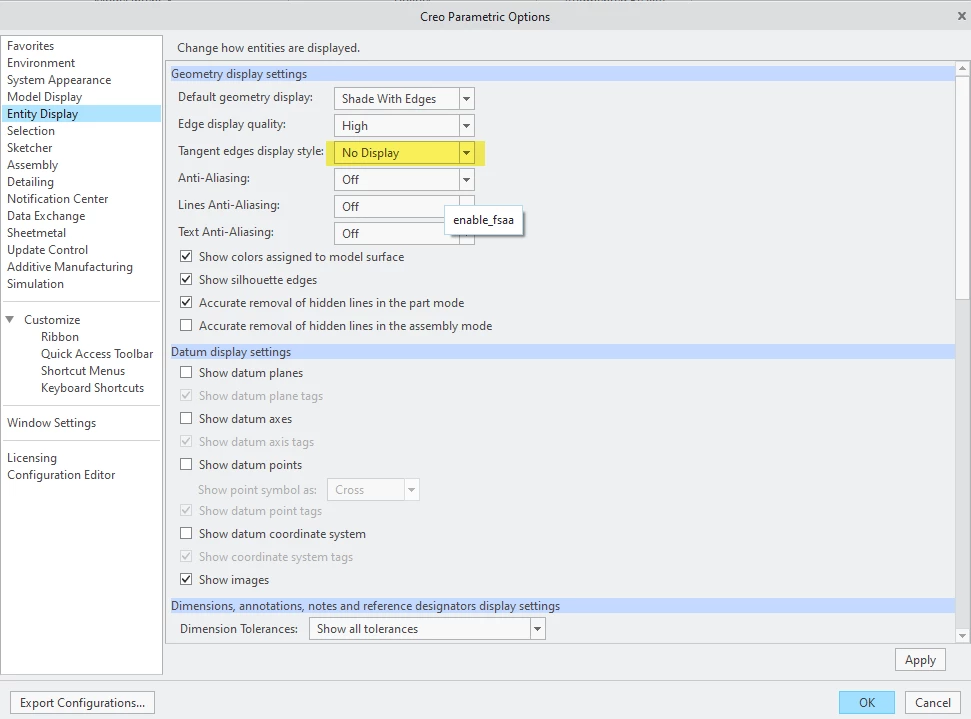Image resolution: width=971 pixels, height=719 pixels.
Task: Open Simulation options
Action: click(35, 284)
